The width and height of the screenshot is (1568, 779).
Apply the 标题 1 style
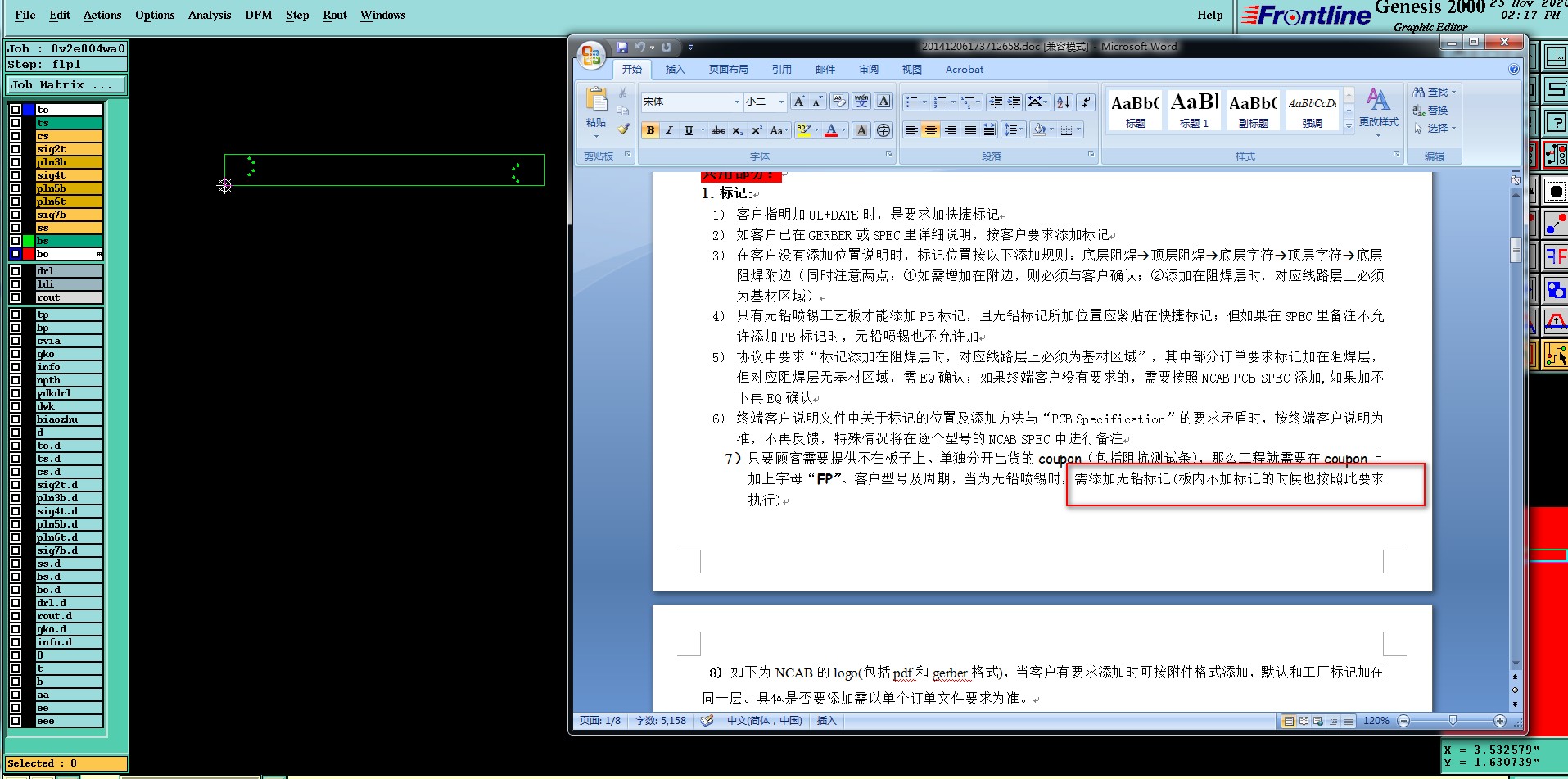(x=1194, y=110)
